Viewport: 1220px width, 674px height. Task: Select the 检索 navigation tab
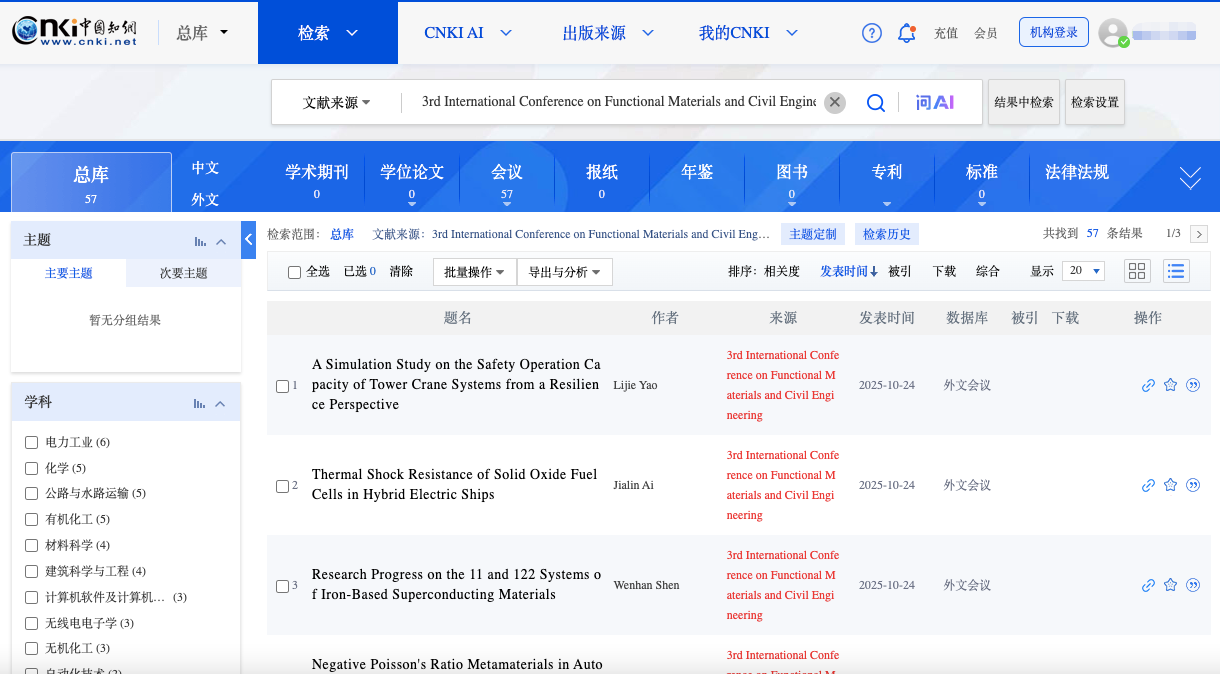[328, 33]
